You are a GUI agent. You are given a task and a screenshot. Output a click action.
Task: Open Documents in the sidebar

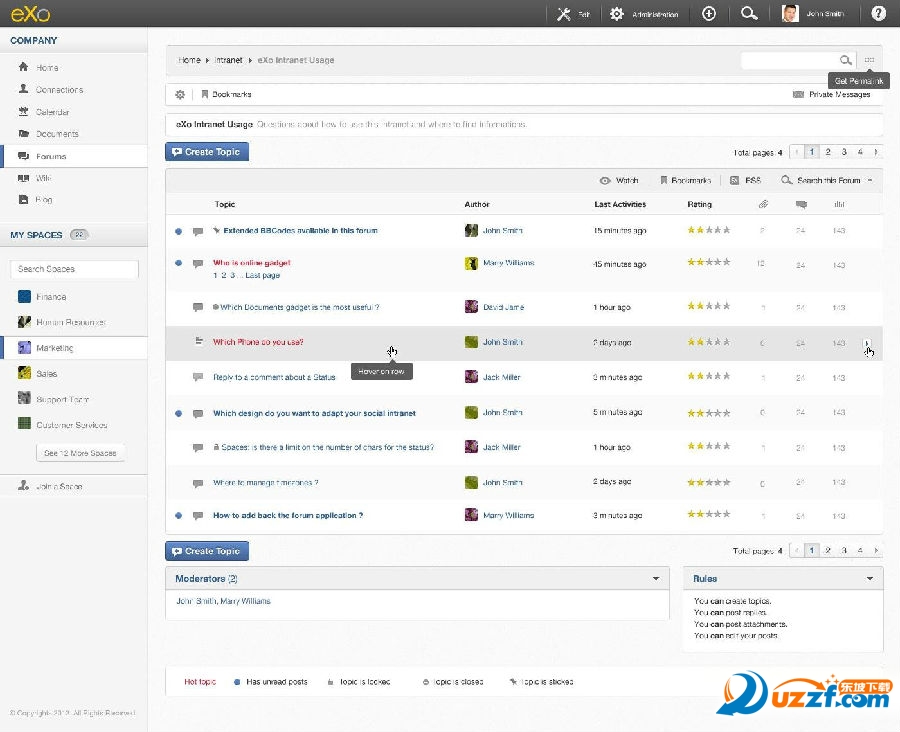click(x=57, y=134)
